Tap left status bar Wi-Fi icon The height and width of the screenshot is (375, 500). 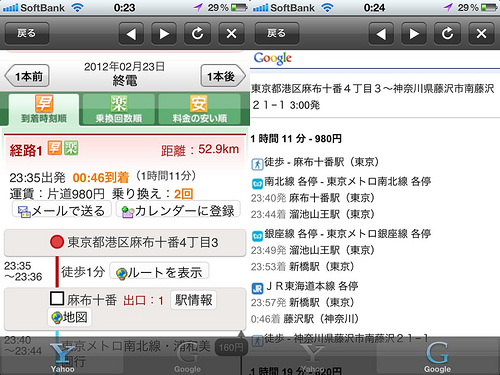(x=77, y=7)
